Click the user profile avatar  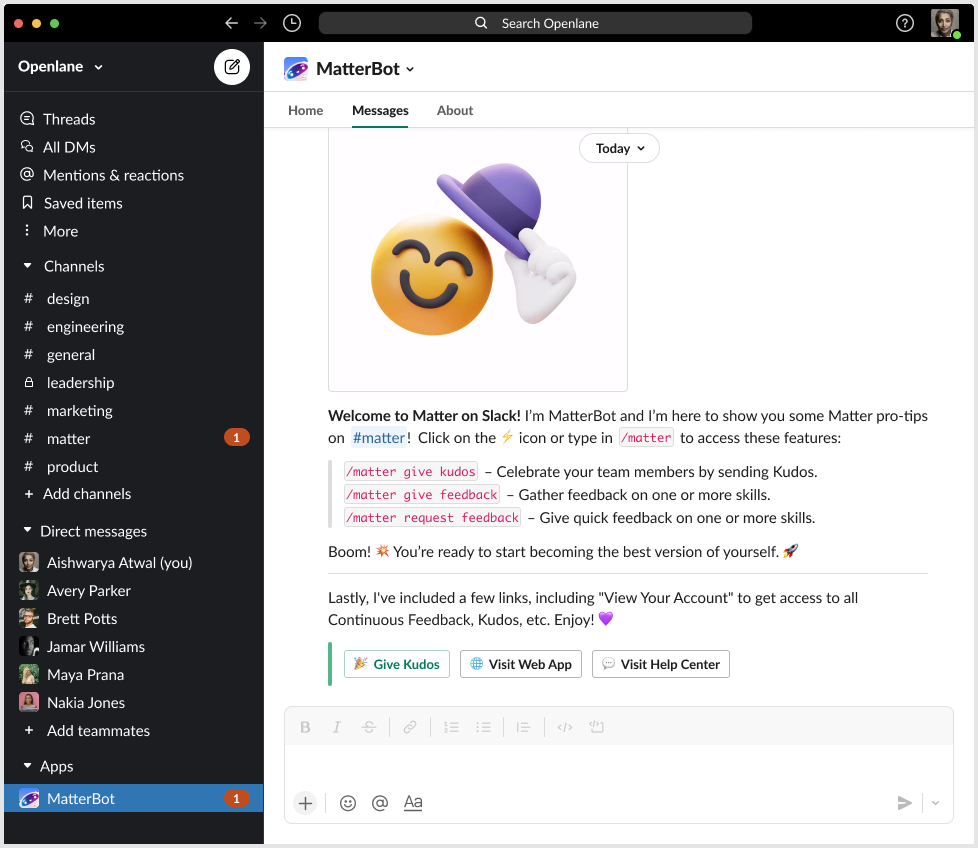944,23
